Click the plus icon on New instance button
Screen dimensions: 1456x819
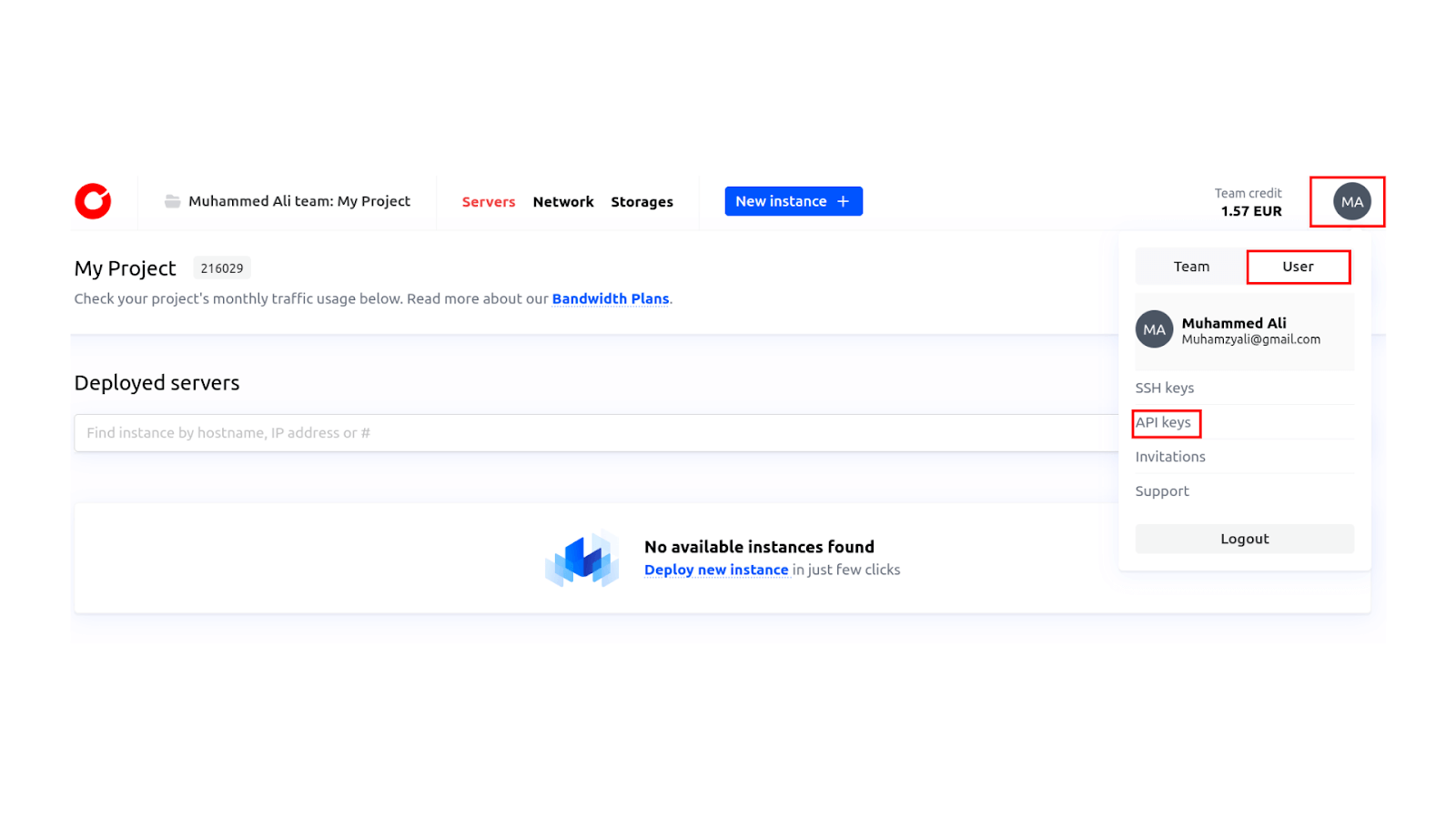click(x=842, y=201)
